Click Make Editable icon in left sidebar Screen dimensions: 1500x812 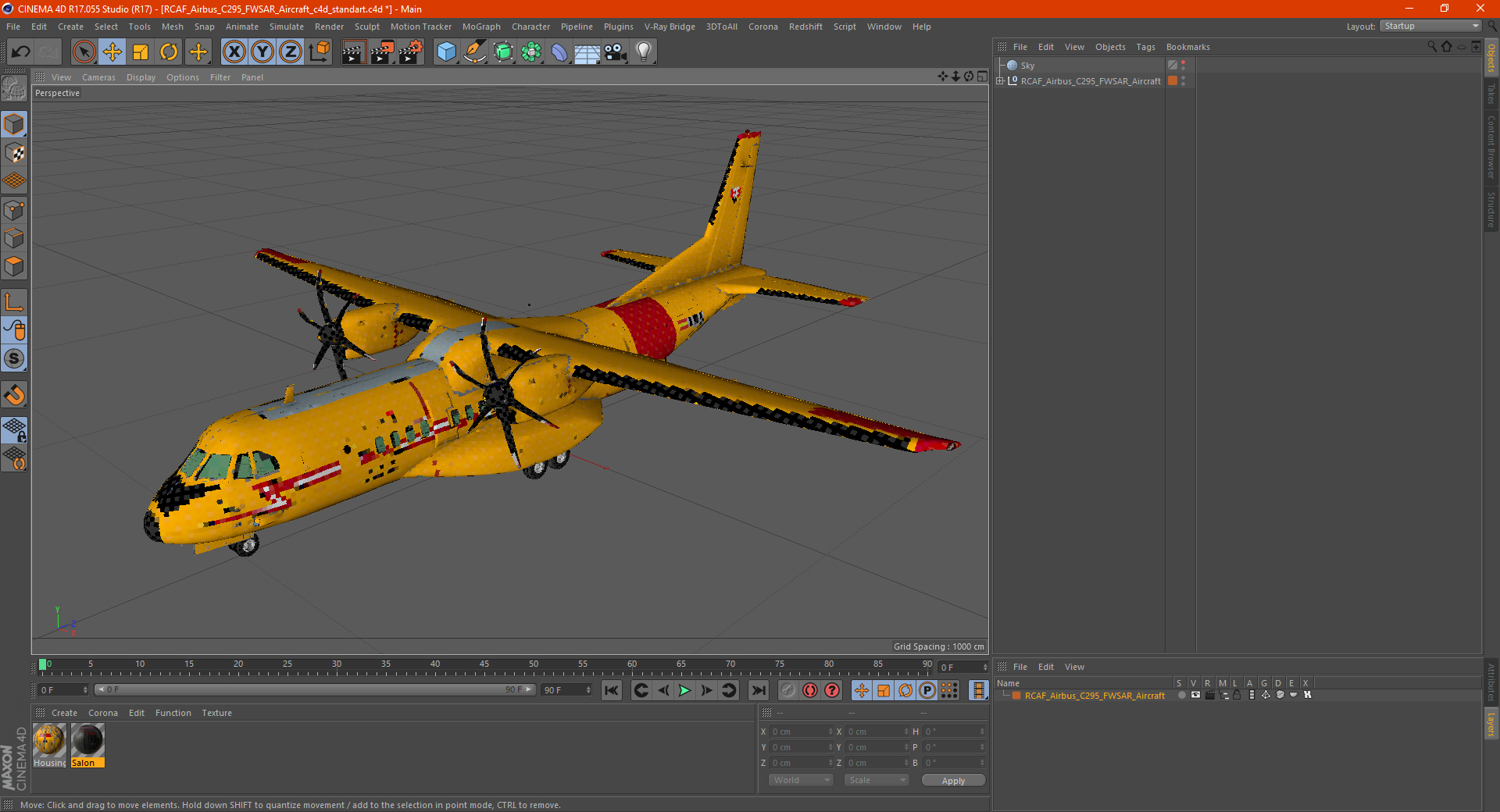14,89
